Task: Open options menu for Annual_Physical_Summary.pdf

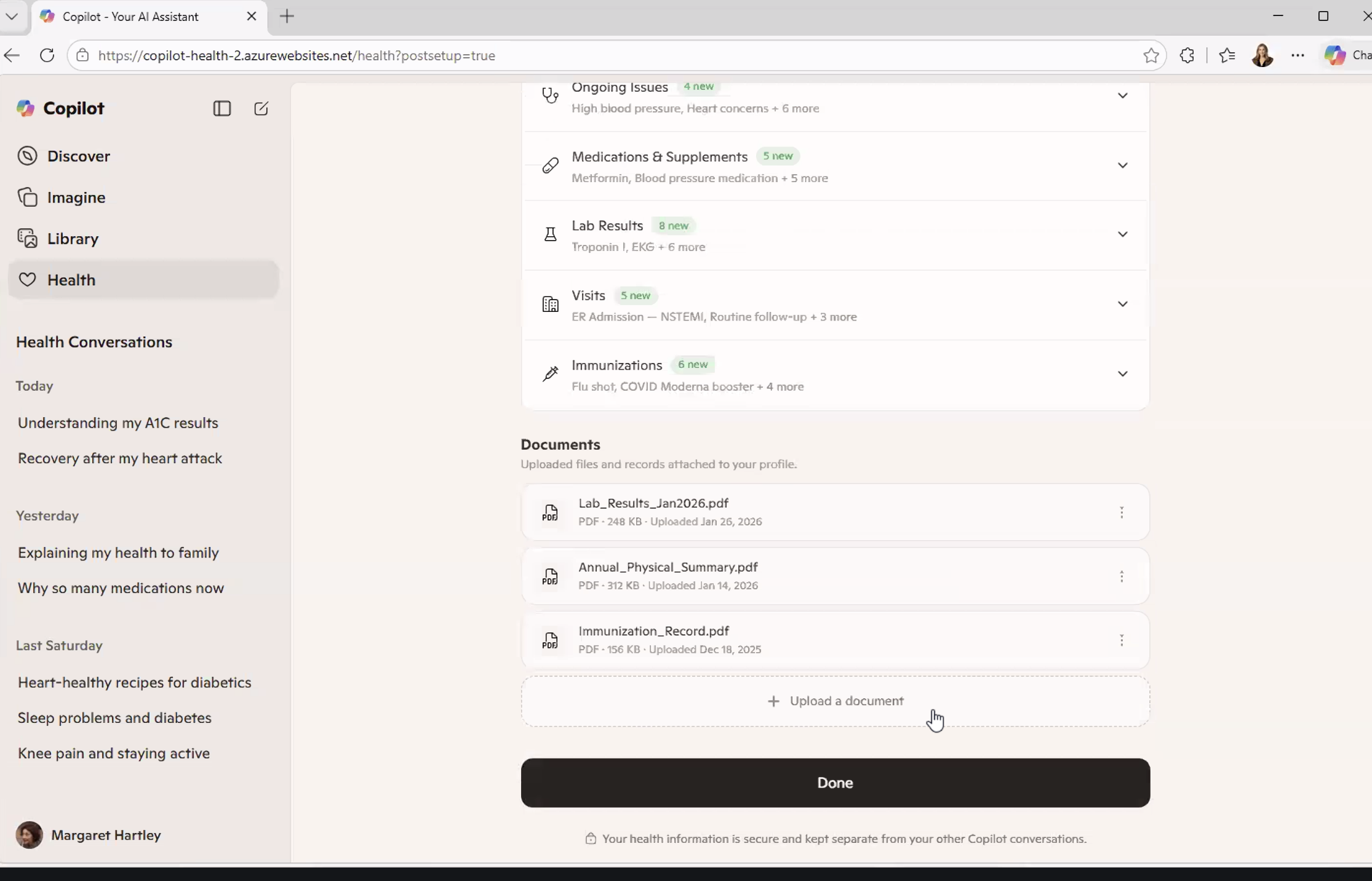Action: (x=1121, y=576)
